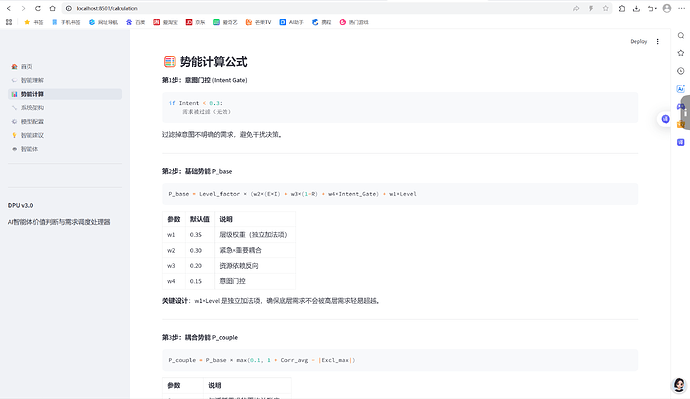
Task: Select 势能计算 in the sidebar
Action: coord(65,94)
